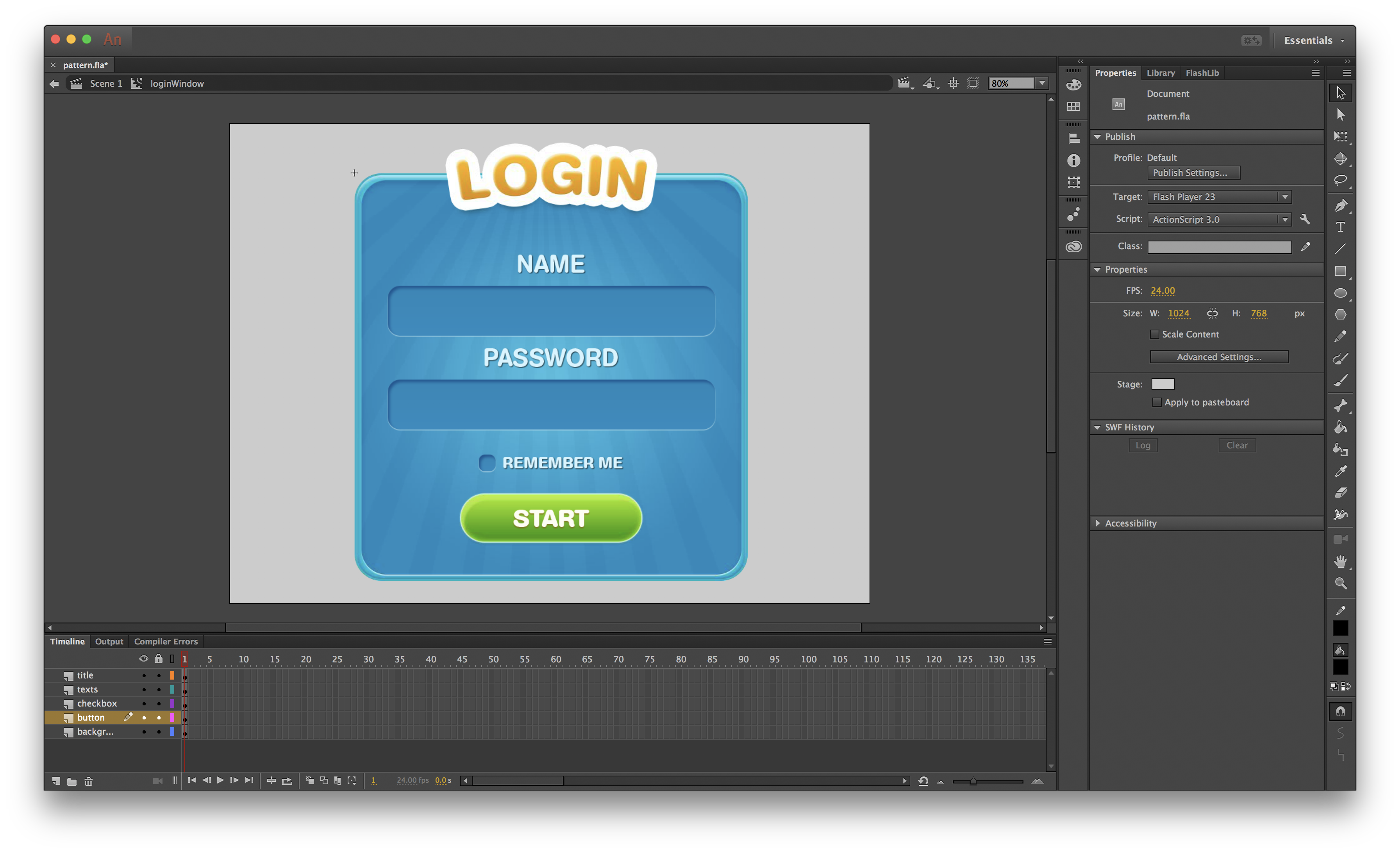Select the Paint Bucket tool
The width and height of the screenshot is (1400, 853).
click(1340, 427)
